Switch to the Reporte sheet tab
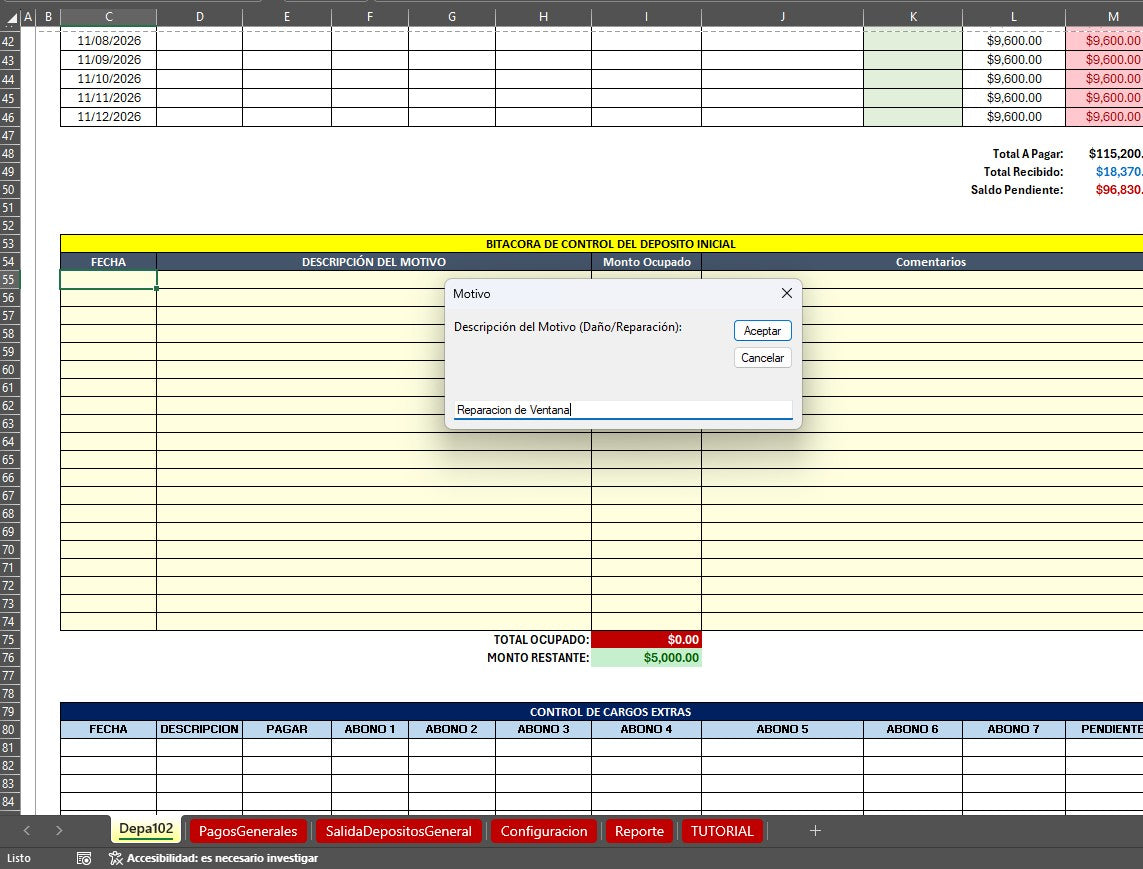Screen dimensions: 1143x869 click(x=639, y=830)
